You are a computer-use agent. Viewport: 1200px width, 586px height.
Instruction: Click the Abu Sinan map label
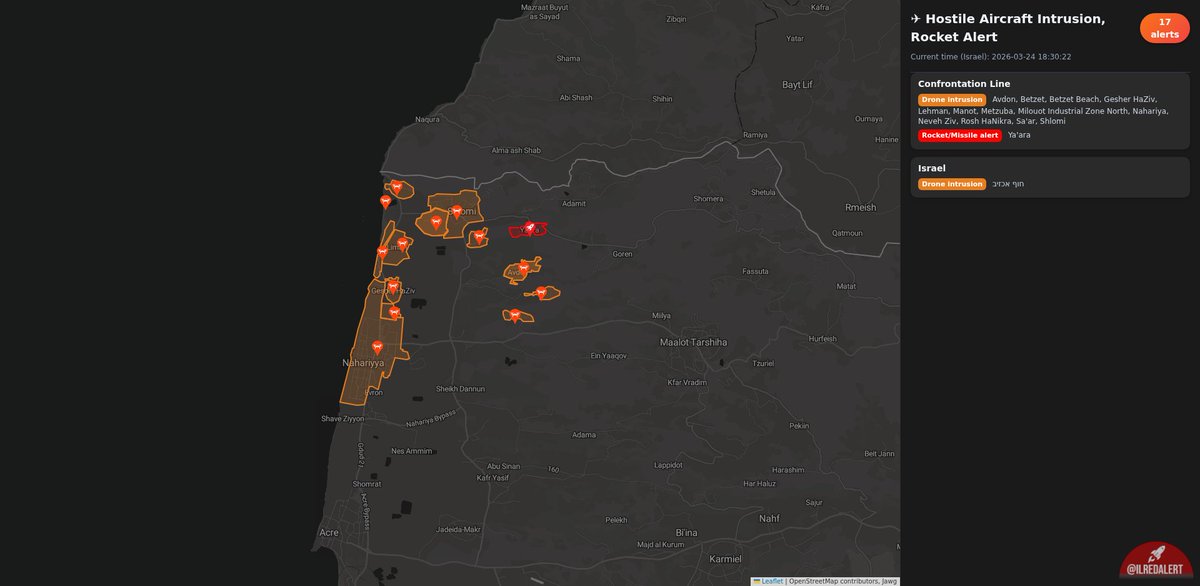pyautogui.click(x=504, y=466)
